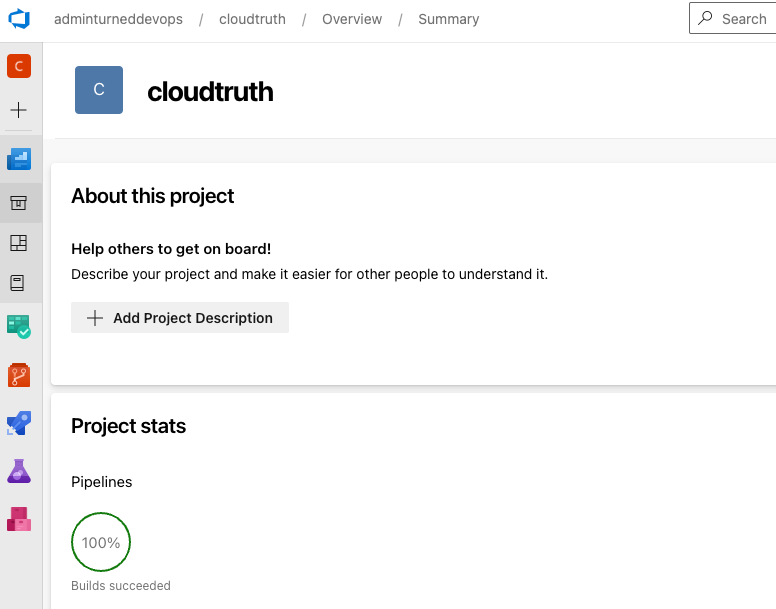Open the Repos icon in sidebar
776x609 pixels.
pyautogui.click(x=19, y=375)
